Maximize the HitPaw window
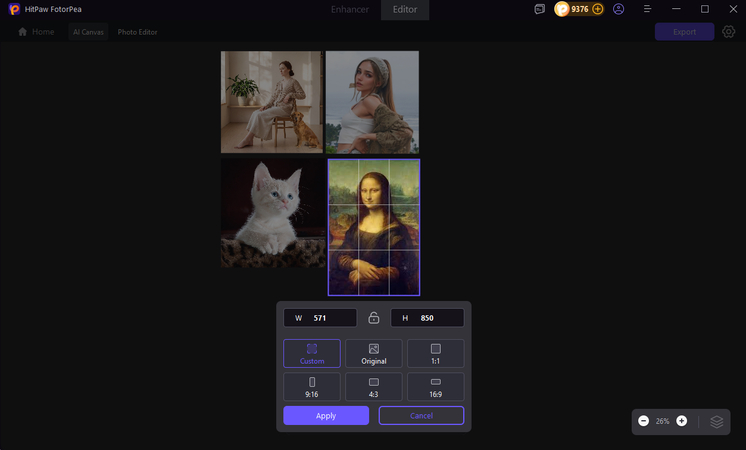The width and height of the screenshot is (746, 450). coord(705,9)
